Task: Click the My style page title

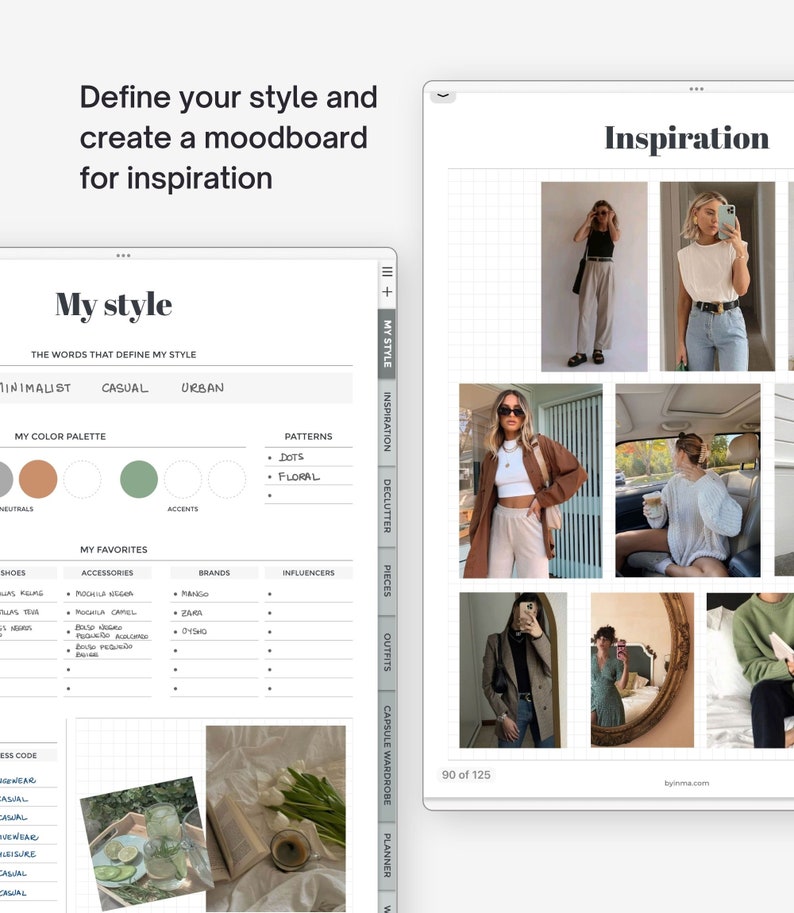Action: tap(114, 305)
